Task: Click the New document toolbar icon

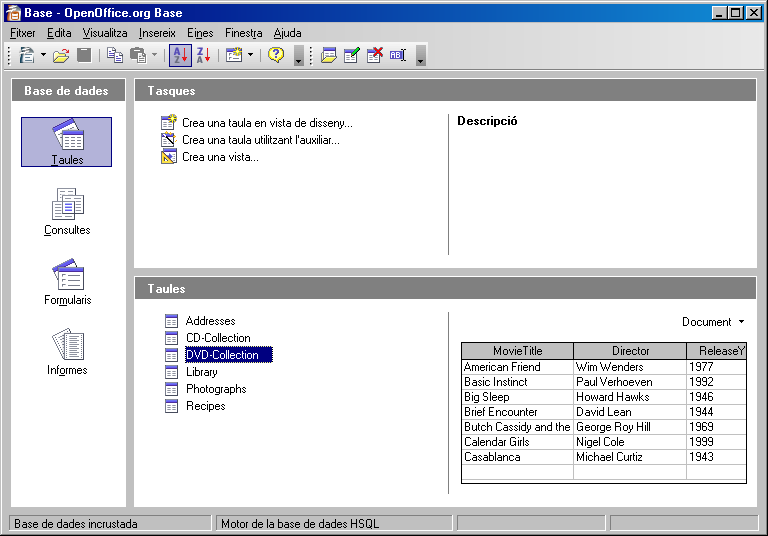Action: click(x=27, y=55)
